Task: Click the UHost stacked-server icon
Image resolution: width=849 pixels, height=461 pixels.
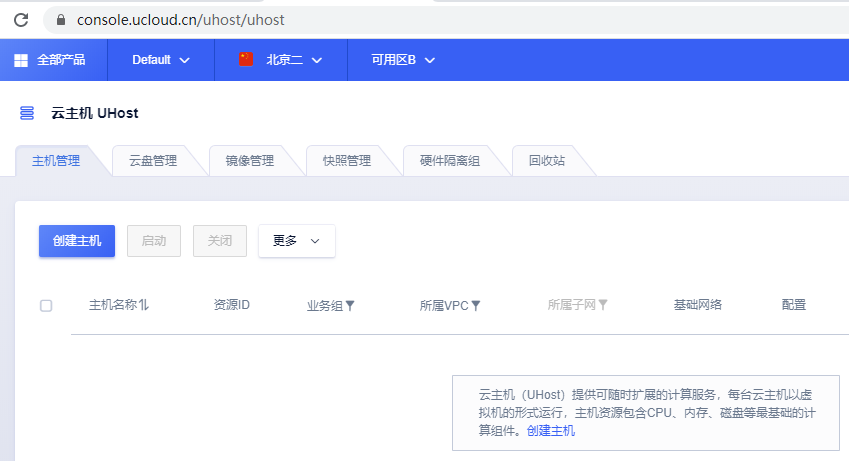Action: [x=27, y=113]
